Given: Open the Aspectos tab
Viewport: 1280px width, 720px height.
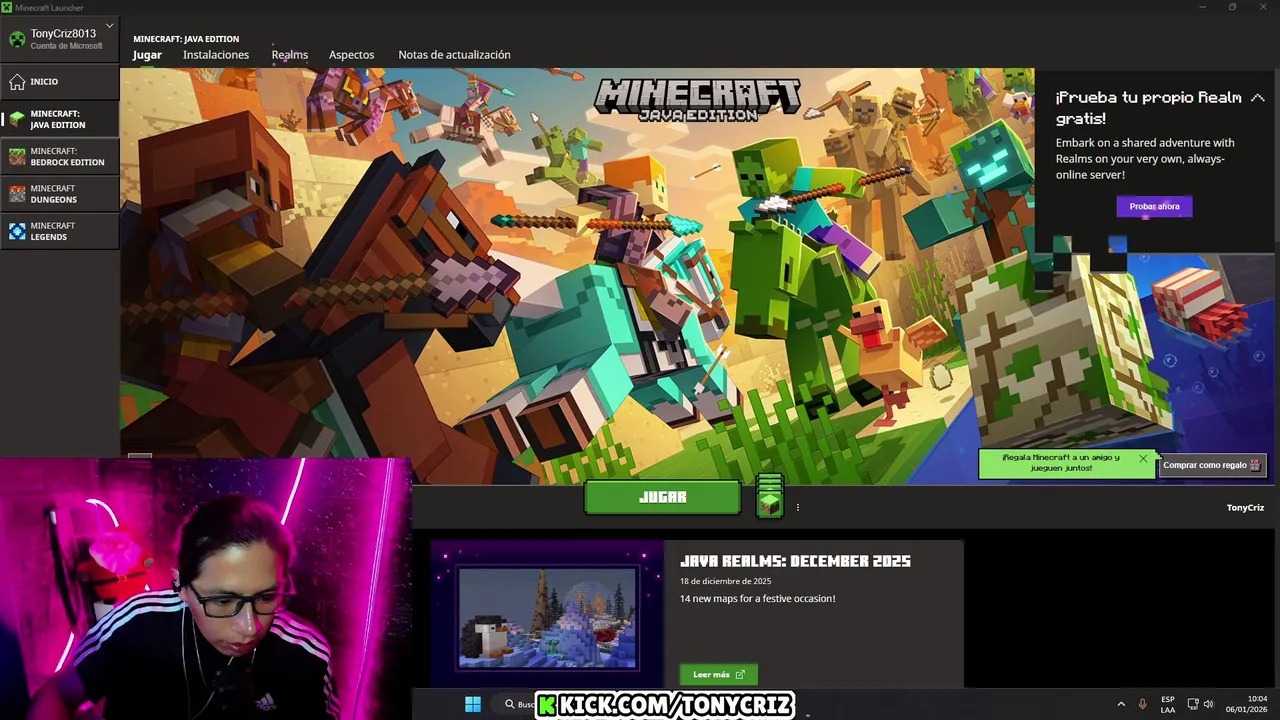Looking at the screenshot, I should pos(352,55).
